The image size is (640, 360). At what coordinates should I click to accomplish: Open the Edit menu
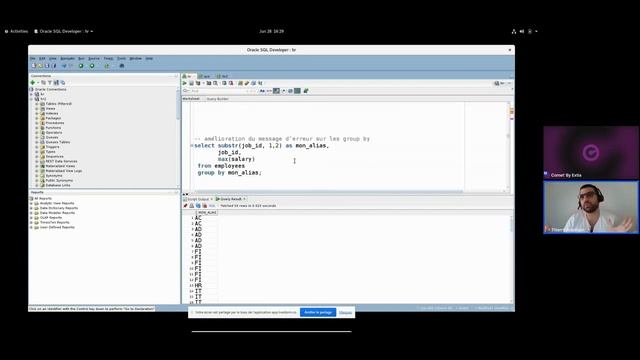[x=42, y=58]
